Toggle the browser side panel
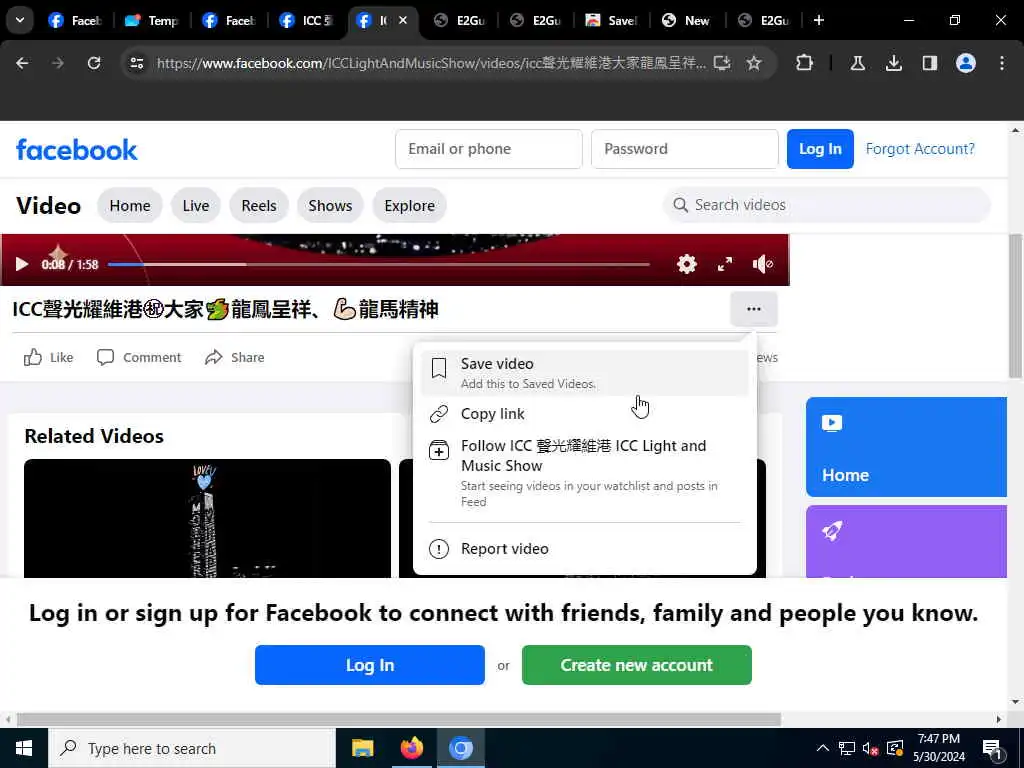This screenshot has height=768, width=1024. (x=929, y=63)
